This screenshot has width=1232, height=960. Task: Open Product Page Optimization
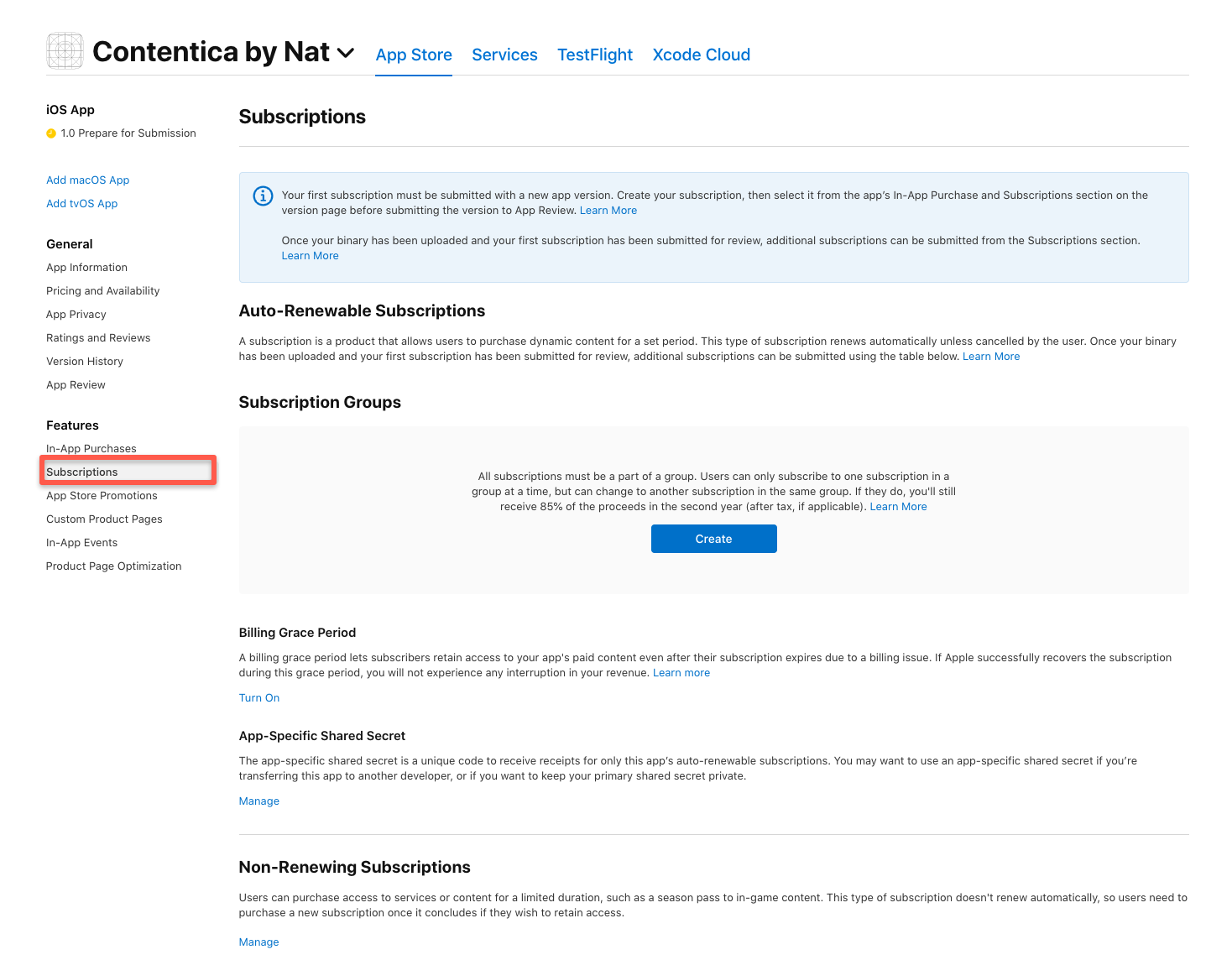point(114,566)
